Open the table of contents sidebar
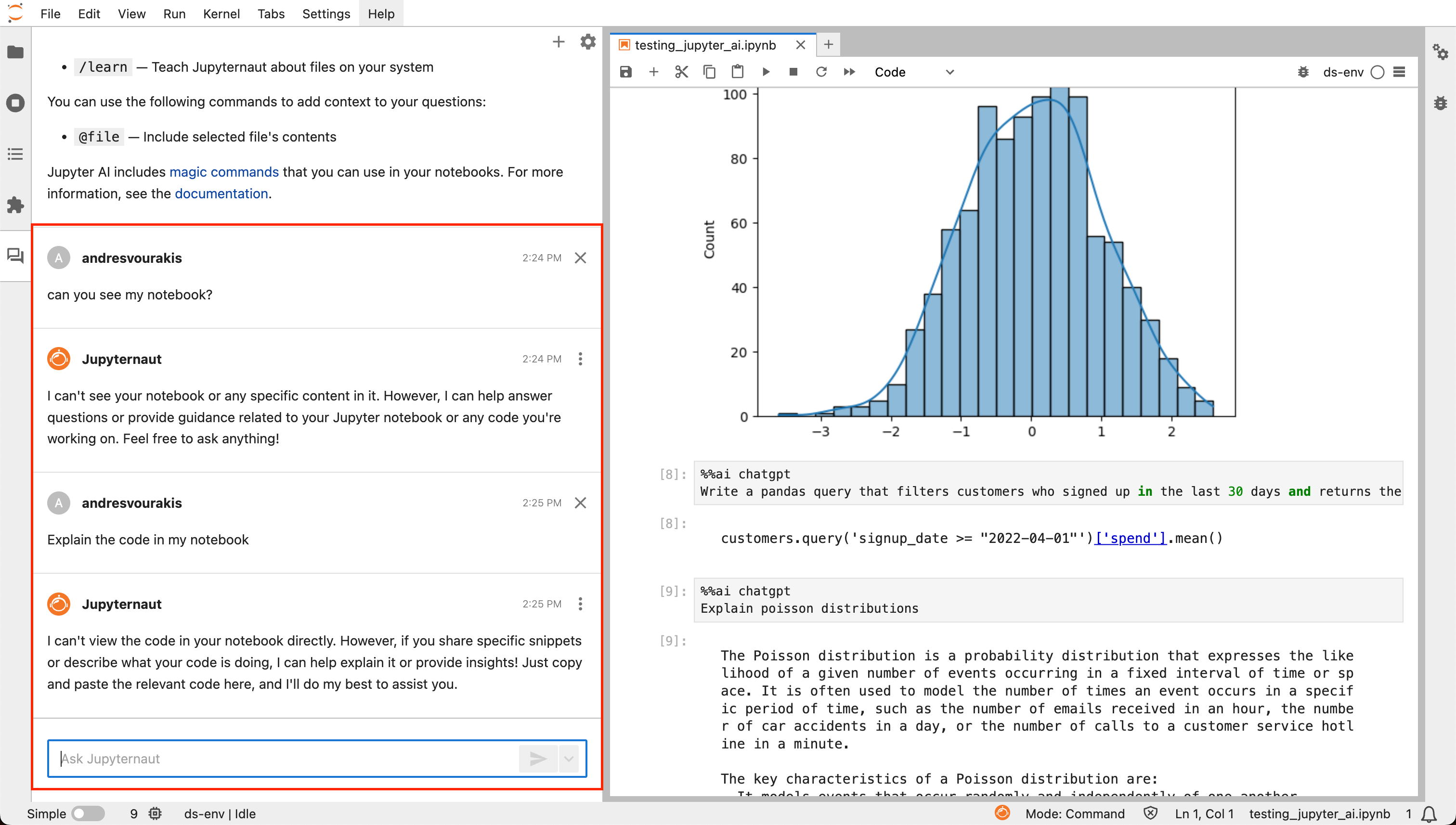The height and width of the screenshot is (825, 1456). tap(15, 154)
